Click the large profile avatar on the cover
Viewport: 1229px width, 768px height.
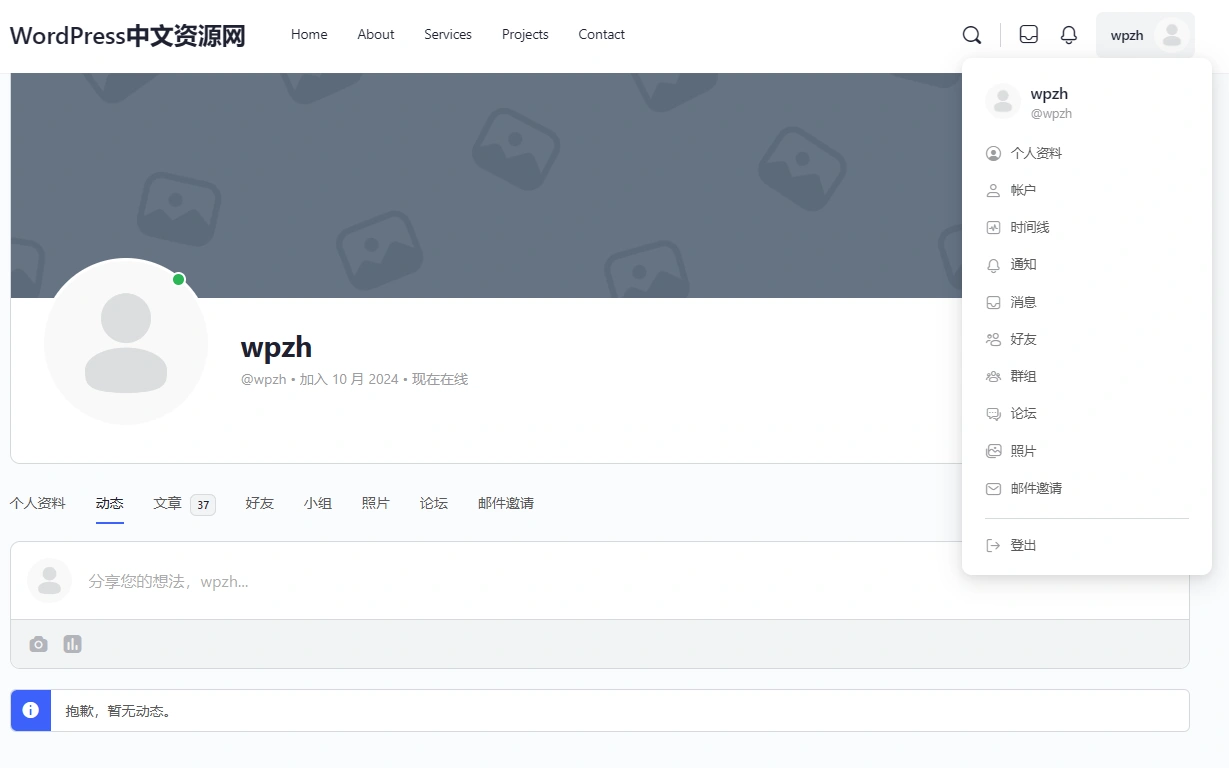click(x=126, y=341)
